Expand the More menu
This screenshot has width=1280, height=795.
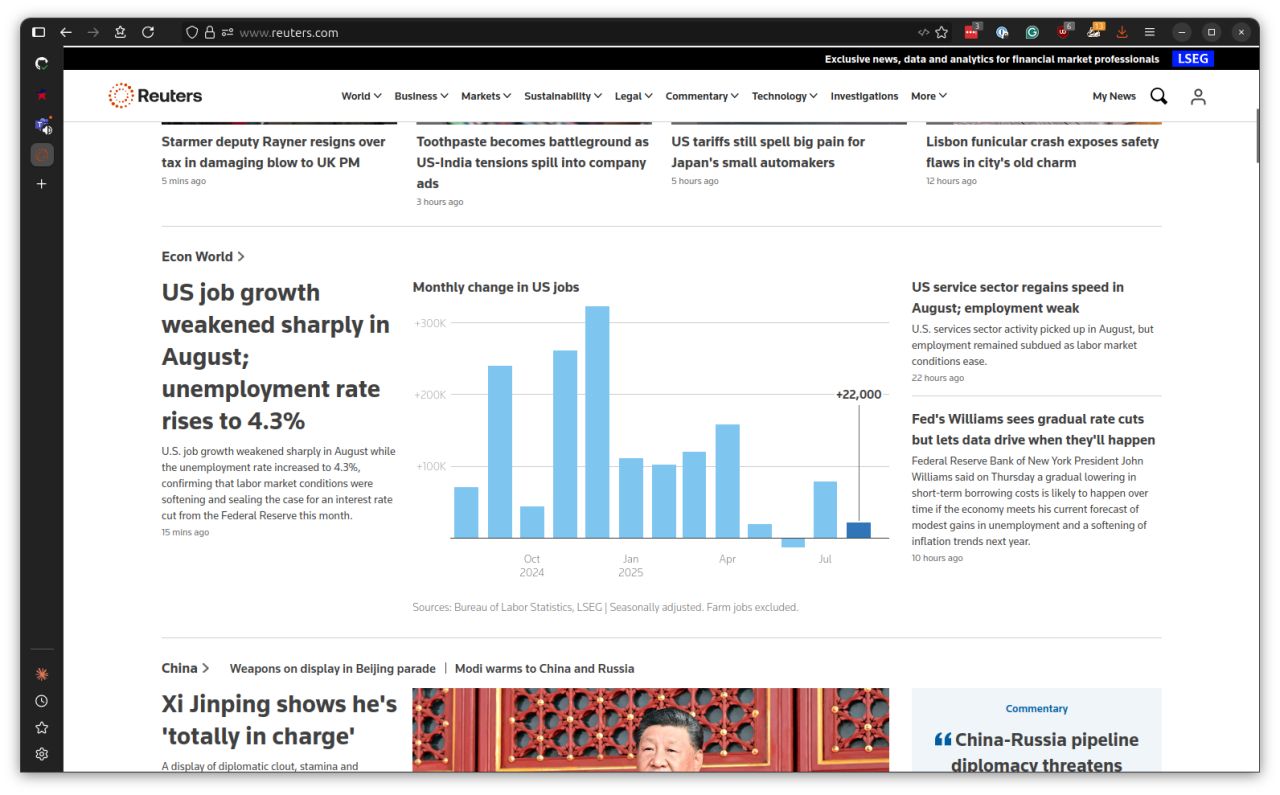click(928, 96)
